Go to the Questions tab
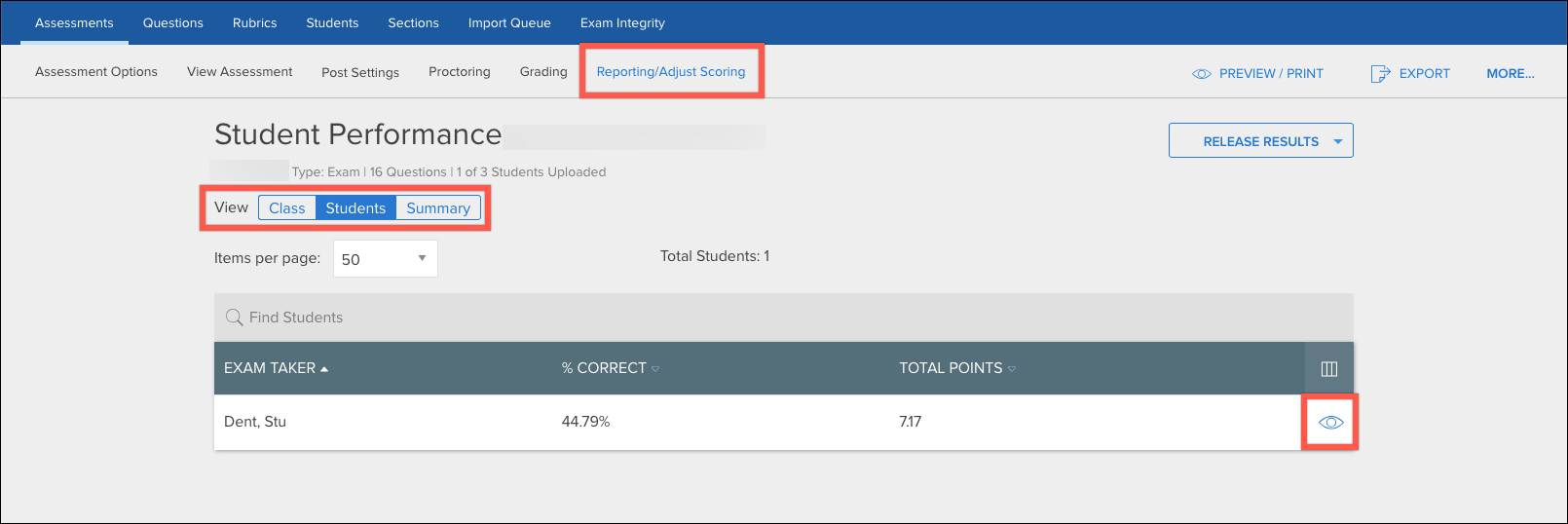Viewport: 1568px width, 524px height. (173, 23)
